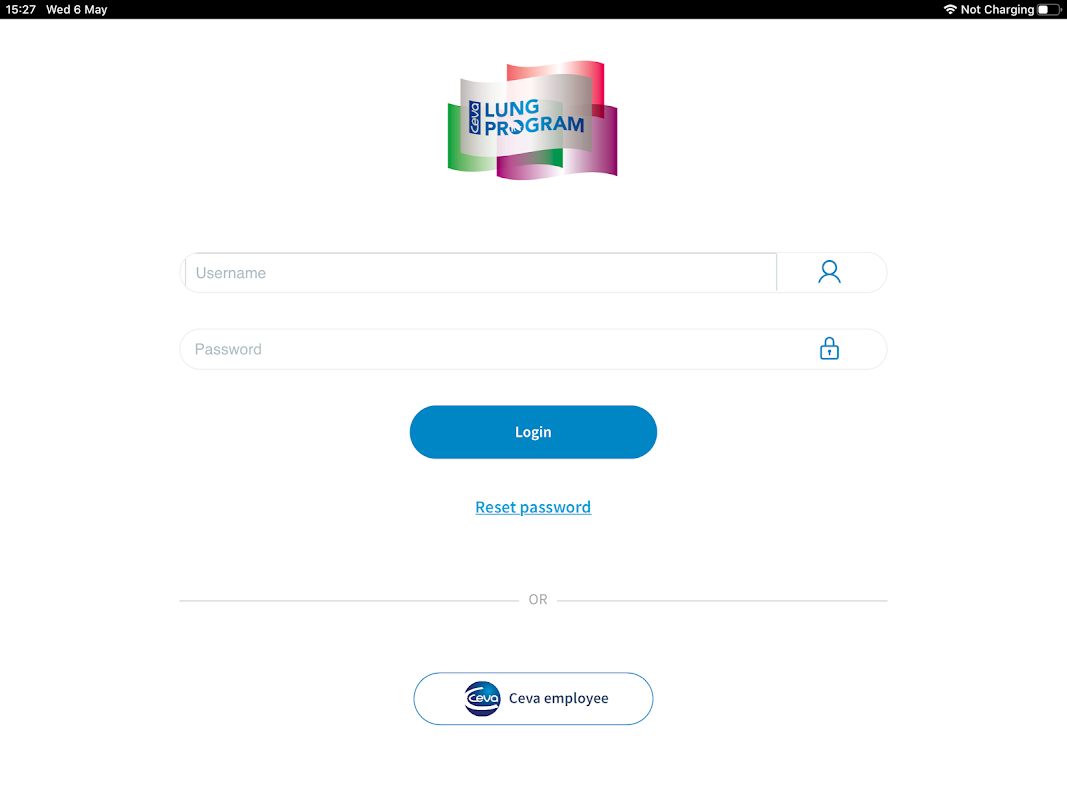Click the round Ceva logo in employee button
Image resolution: width=1067 pixels, height=800 pixels.
tap(482, 699)
